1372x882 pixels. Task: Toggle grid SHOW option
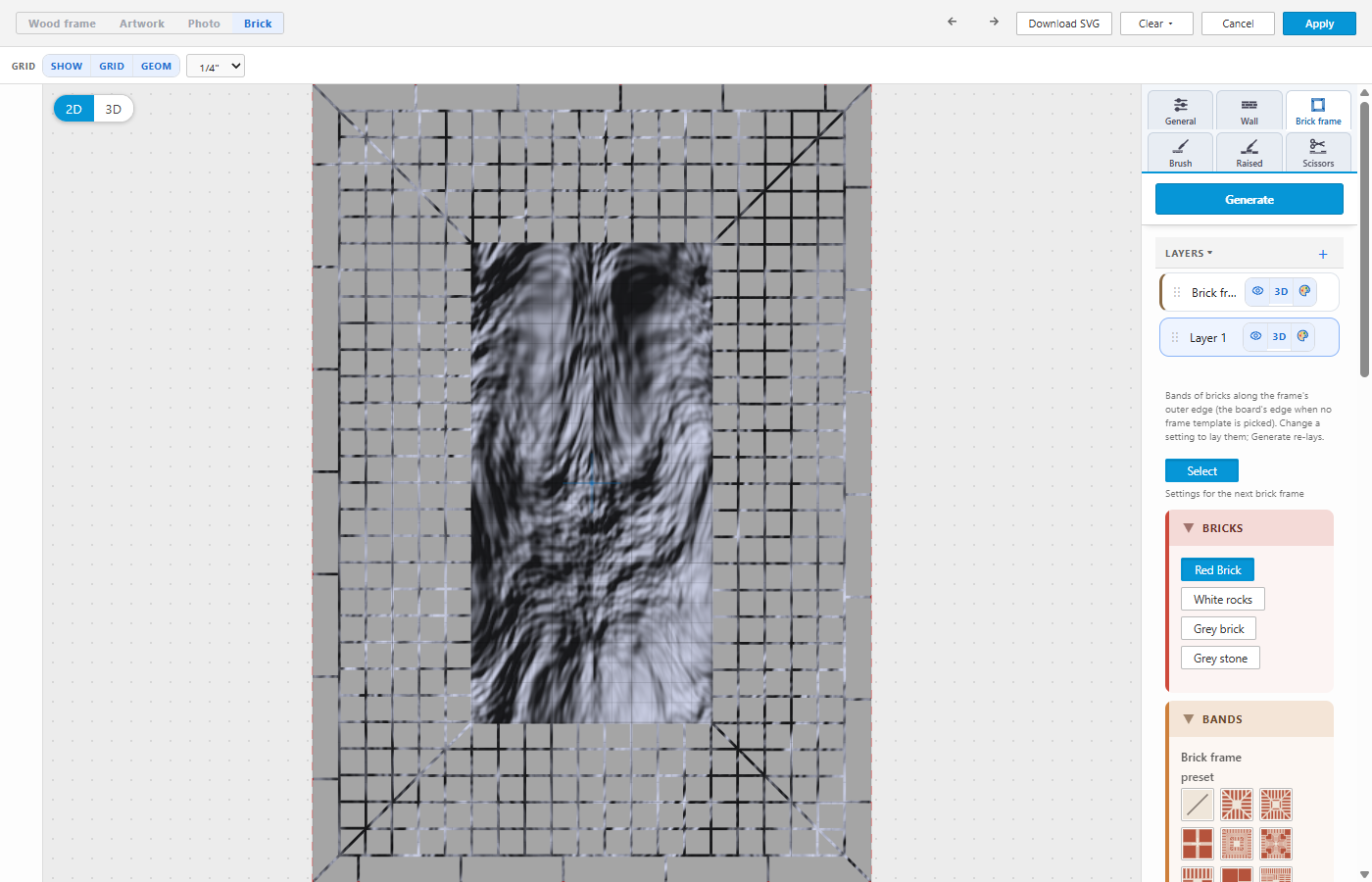coord(67,66)
